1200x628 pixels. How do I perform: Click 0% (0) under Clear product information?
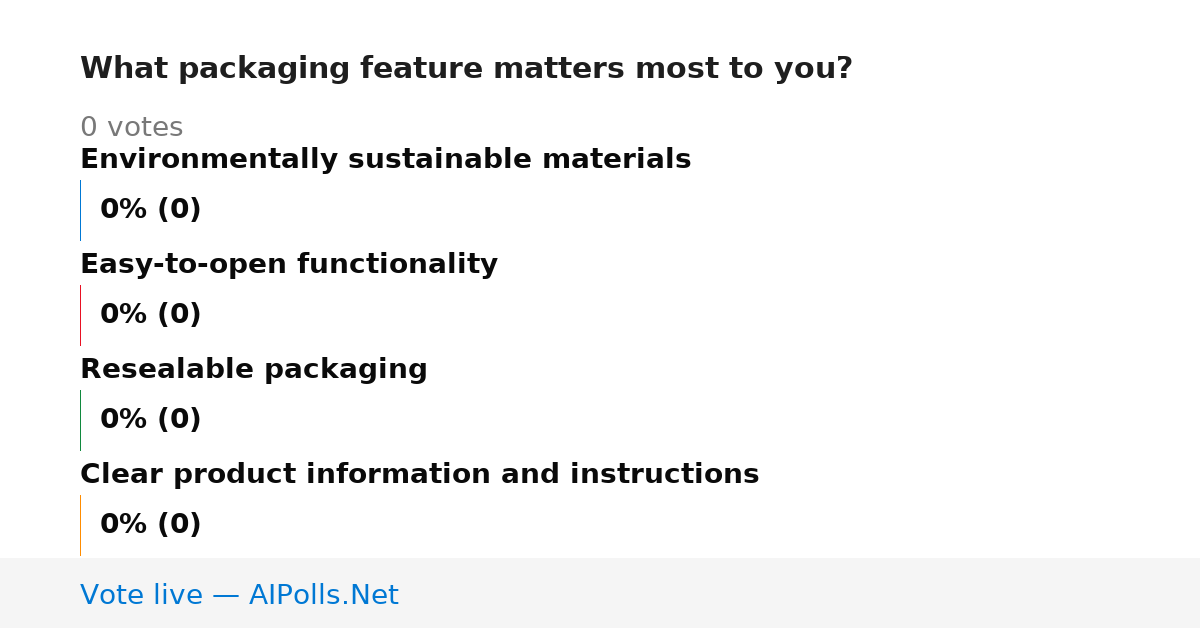tap(150, 525)
